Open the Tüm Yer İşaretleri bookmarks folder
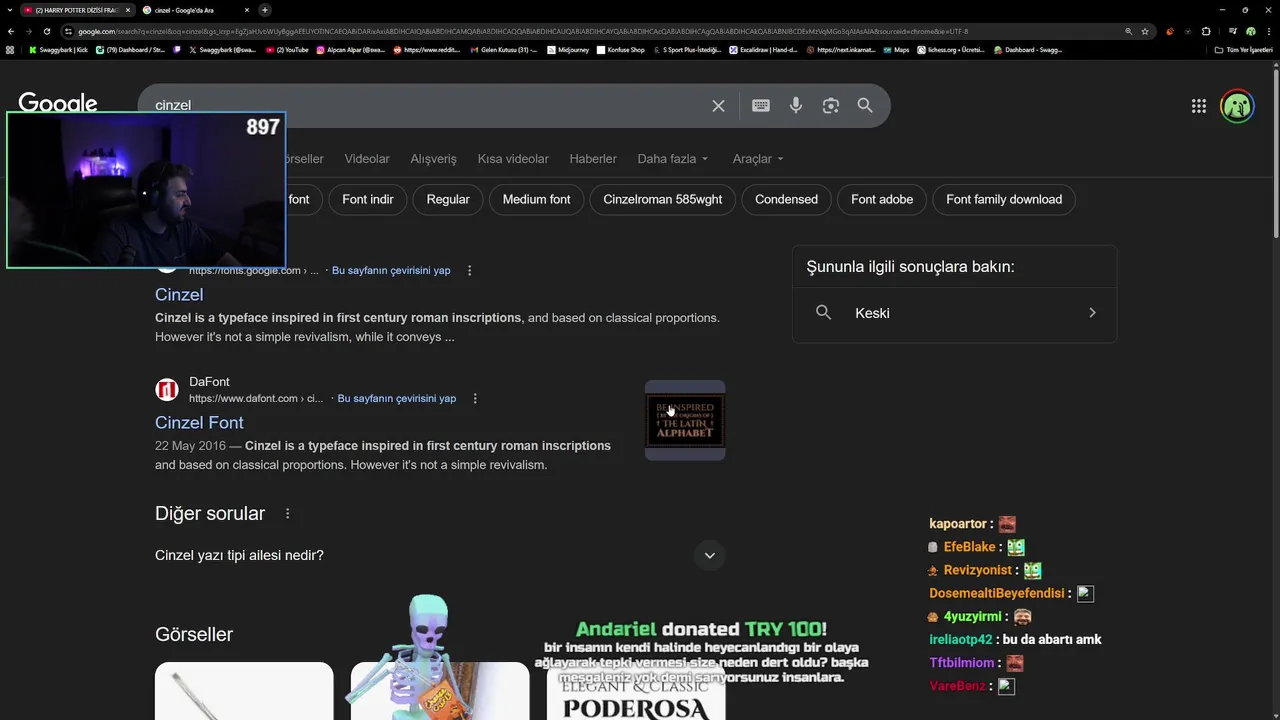The image size is (1280, 720). [1243, 49]
